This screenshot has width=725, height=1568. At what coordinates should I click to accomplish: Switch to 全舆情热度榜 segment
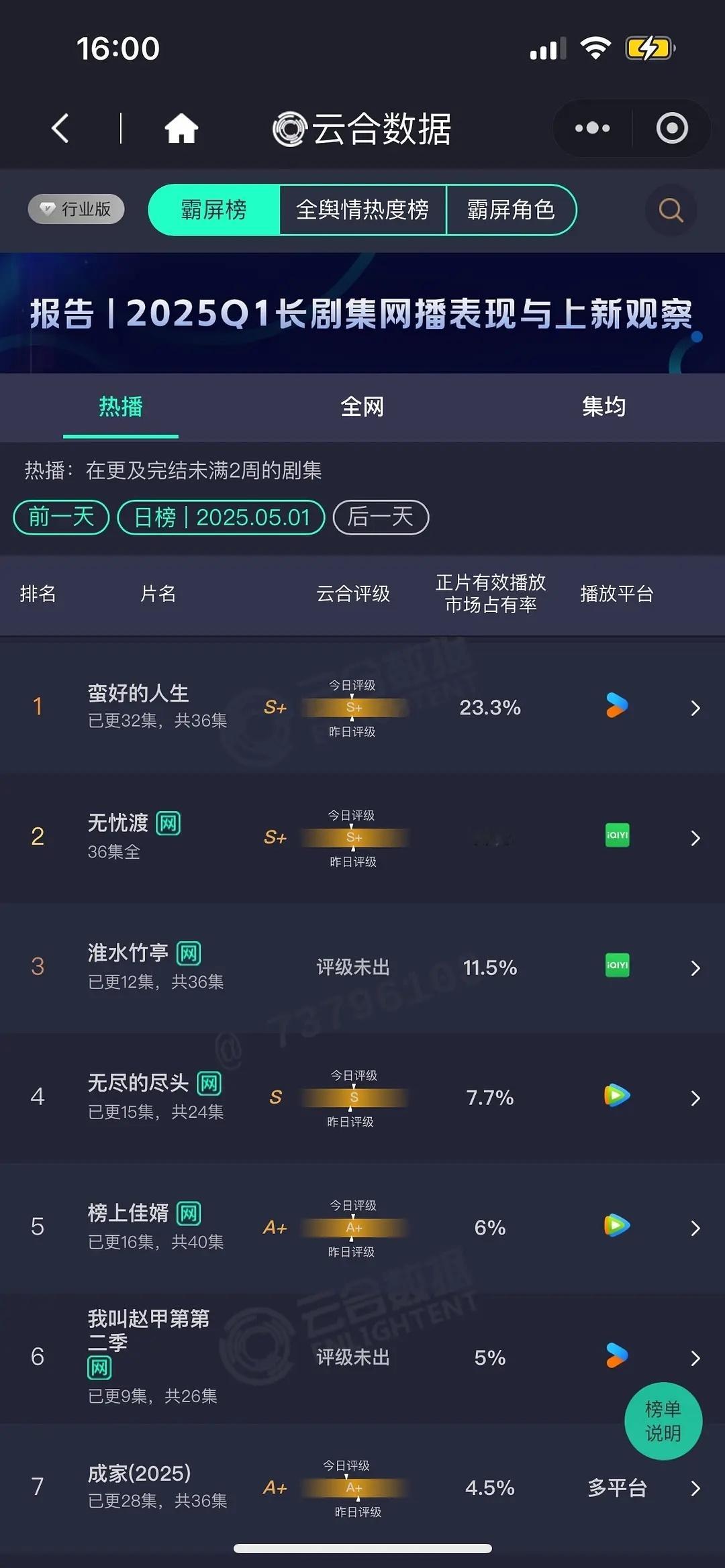pos(362,210)
